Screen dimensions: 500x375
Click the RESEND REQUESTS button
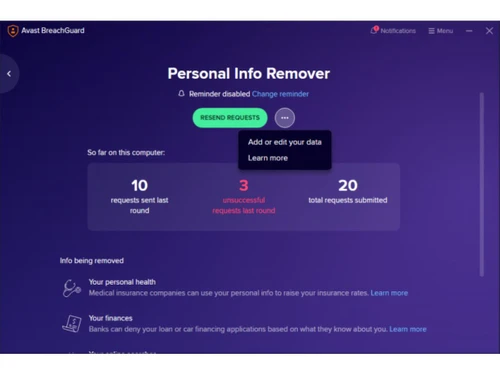coord(230,118)
